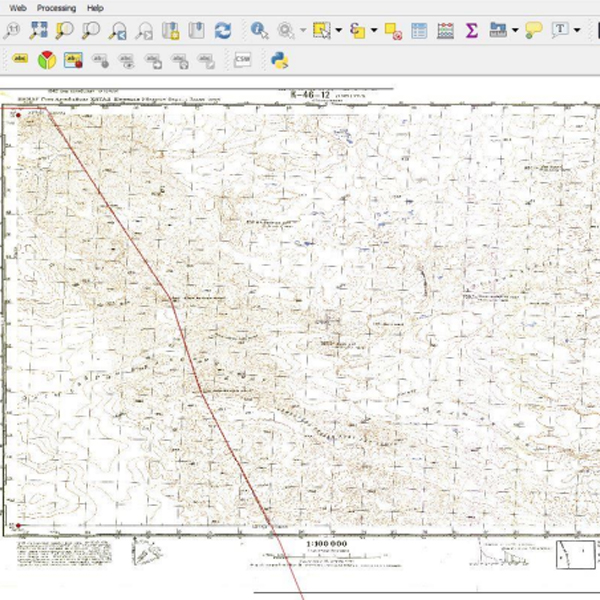The image size is (600, 600).
Task: Toggle the Highlight Pinned Labels tool
Action: [x=73, y=60]
